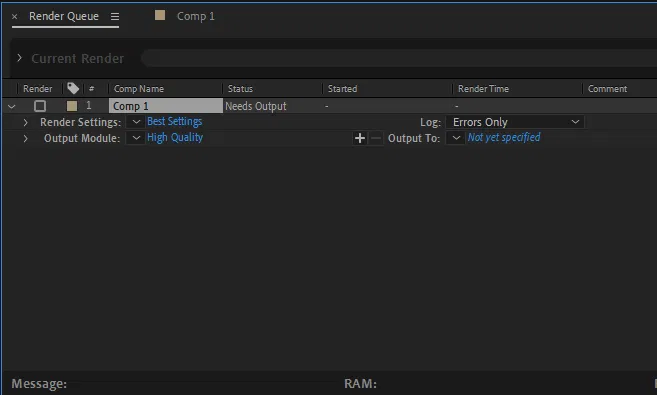Open the Output To naming dropdown

(x=456, y=138)
